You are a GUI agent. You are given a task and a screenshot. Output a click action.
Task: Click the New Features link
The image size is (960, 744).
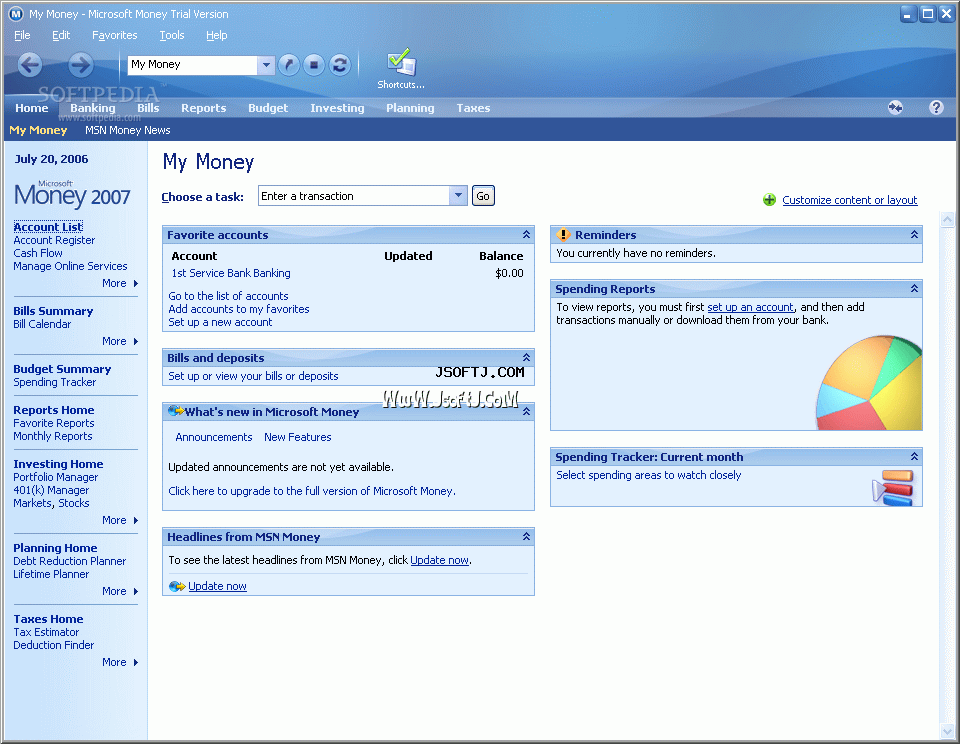(x=298, y=437)
